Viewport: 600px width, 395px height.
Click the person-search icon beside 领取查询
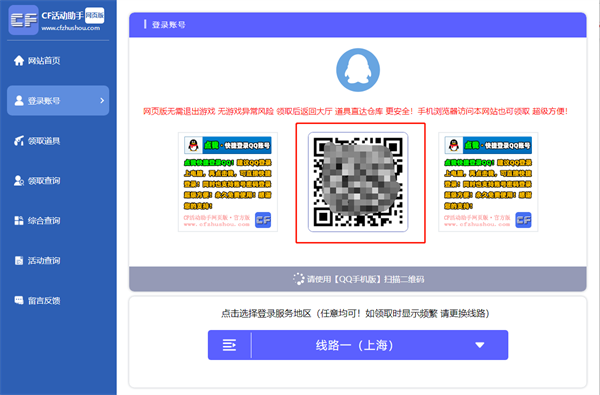coord(19,181)
